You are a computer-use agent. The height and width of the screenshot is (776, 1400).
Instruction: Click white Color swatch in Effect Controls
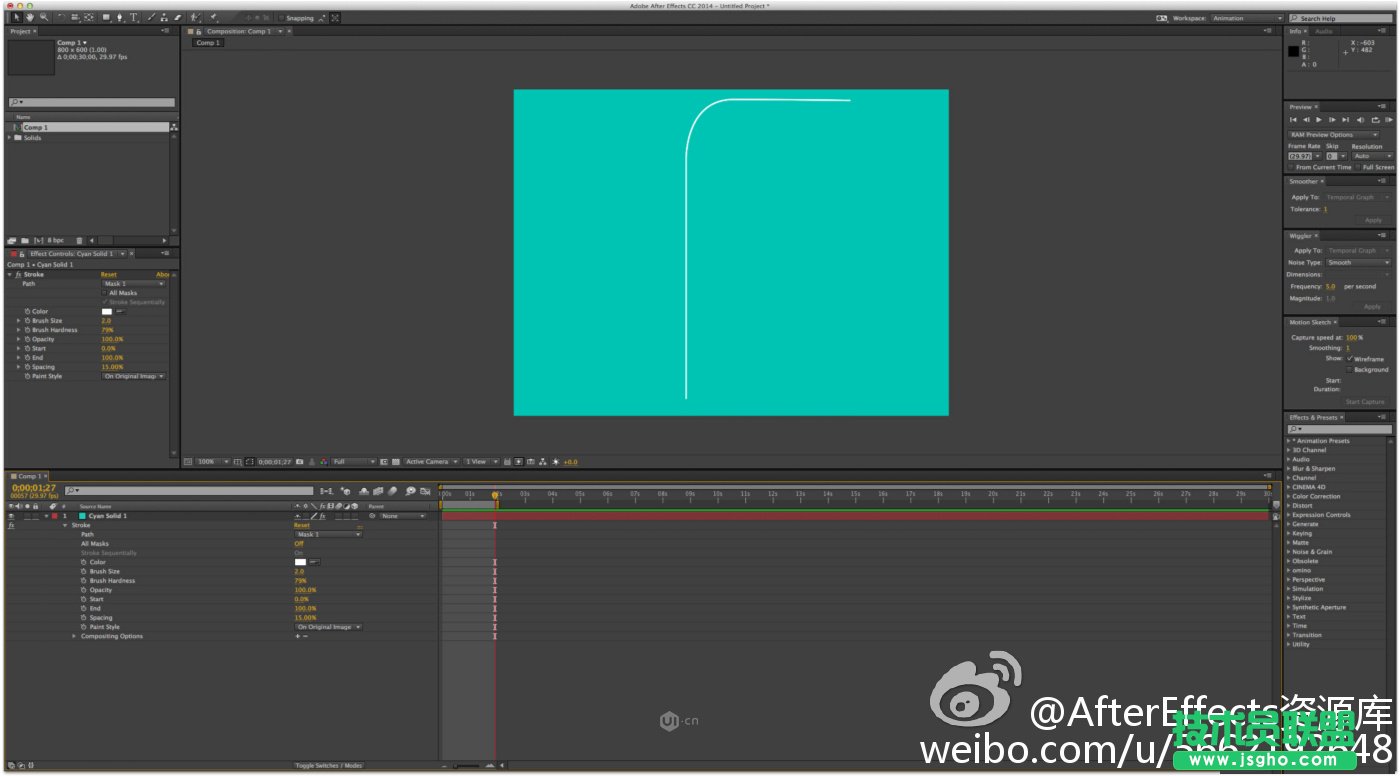click(106, 311)
